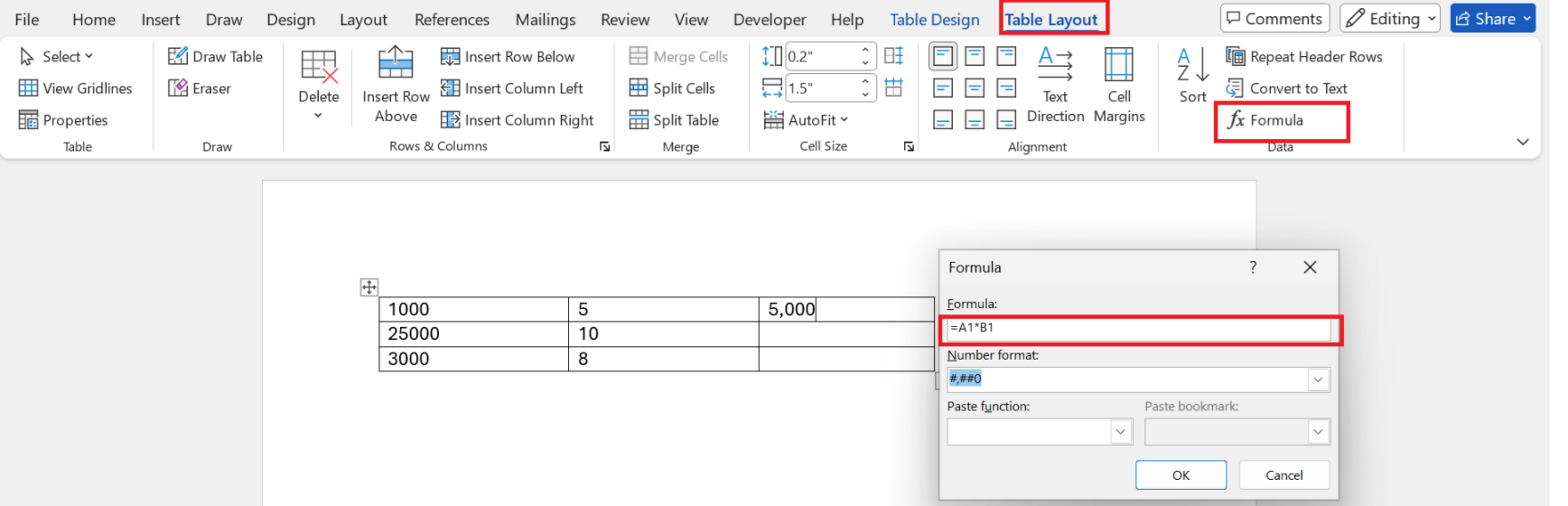Click the column width field showing 1.5"
Screen dimensions: 1568x506
coord(820,88)
